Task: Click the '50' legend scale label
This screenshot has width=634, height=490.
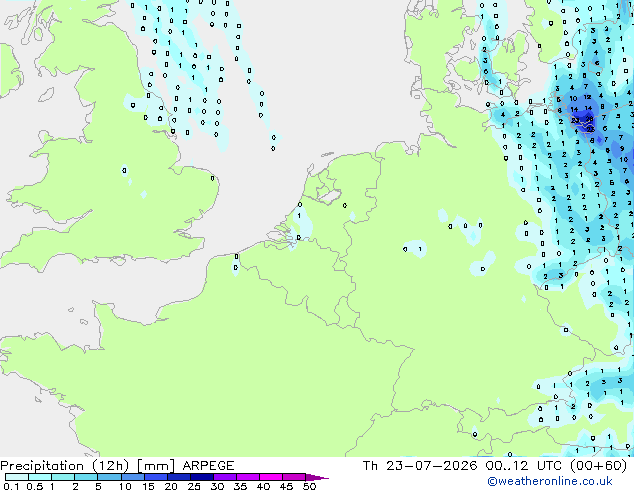Action: 309,486
